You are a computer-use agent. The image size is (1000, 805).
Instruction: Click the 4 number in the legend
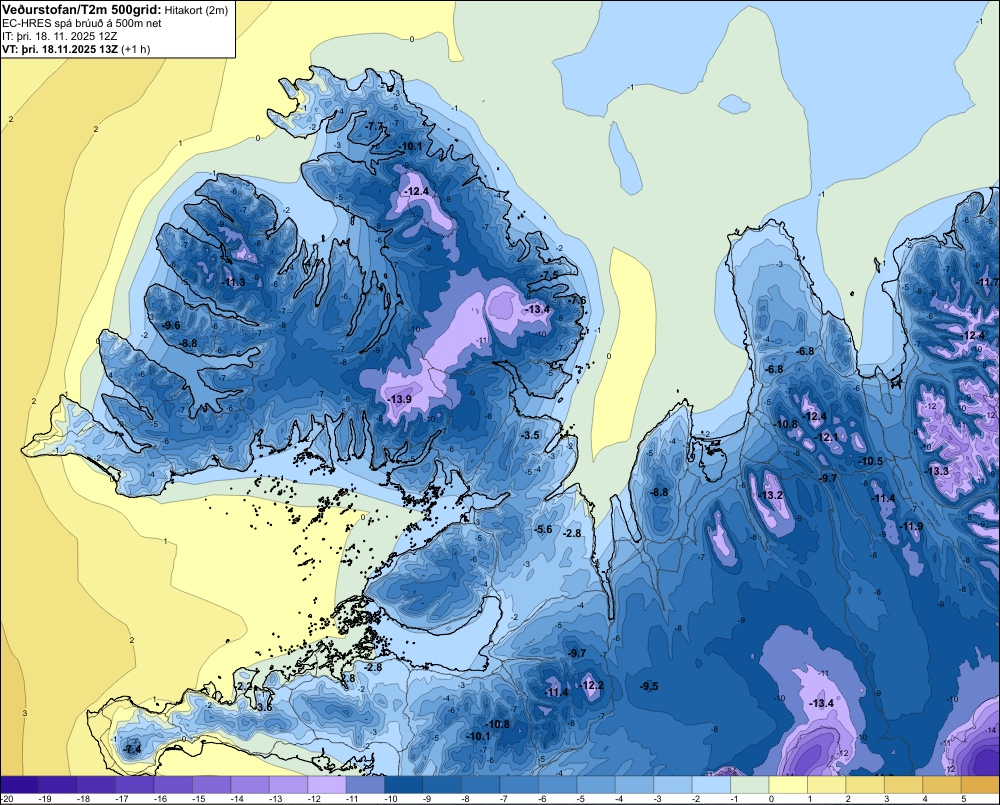point(926,799)
